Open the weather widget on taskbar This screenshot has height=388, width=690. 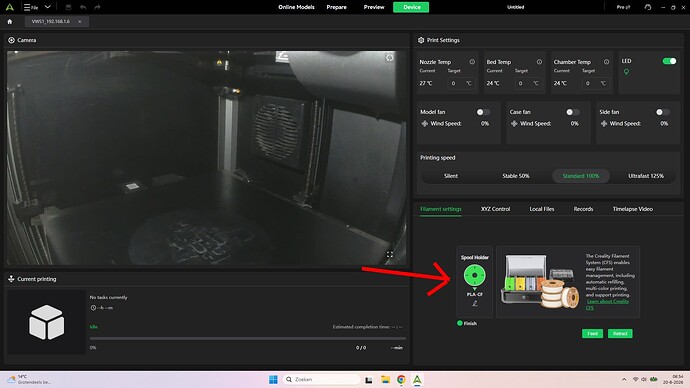(x=29, y=379)
